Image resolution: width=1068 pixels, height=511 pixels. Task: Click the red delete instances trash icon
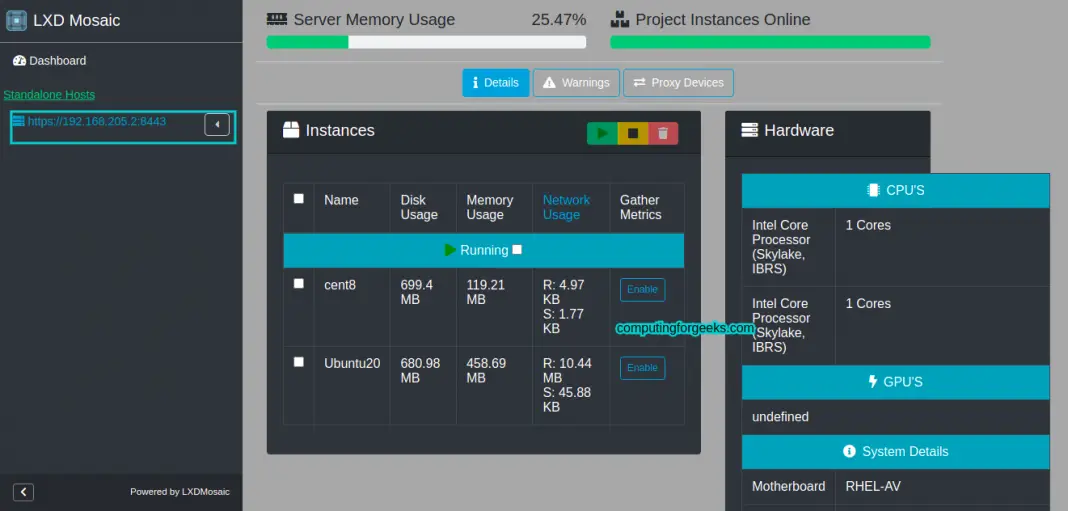662,133
